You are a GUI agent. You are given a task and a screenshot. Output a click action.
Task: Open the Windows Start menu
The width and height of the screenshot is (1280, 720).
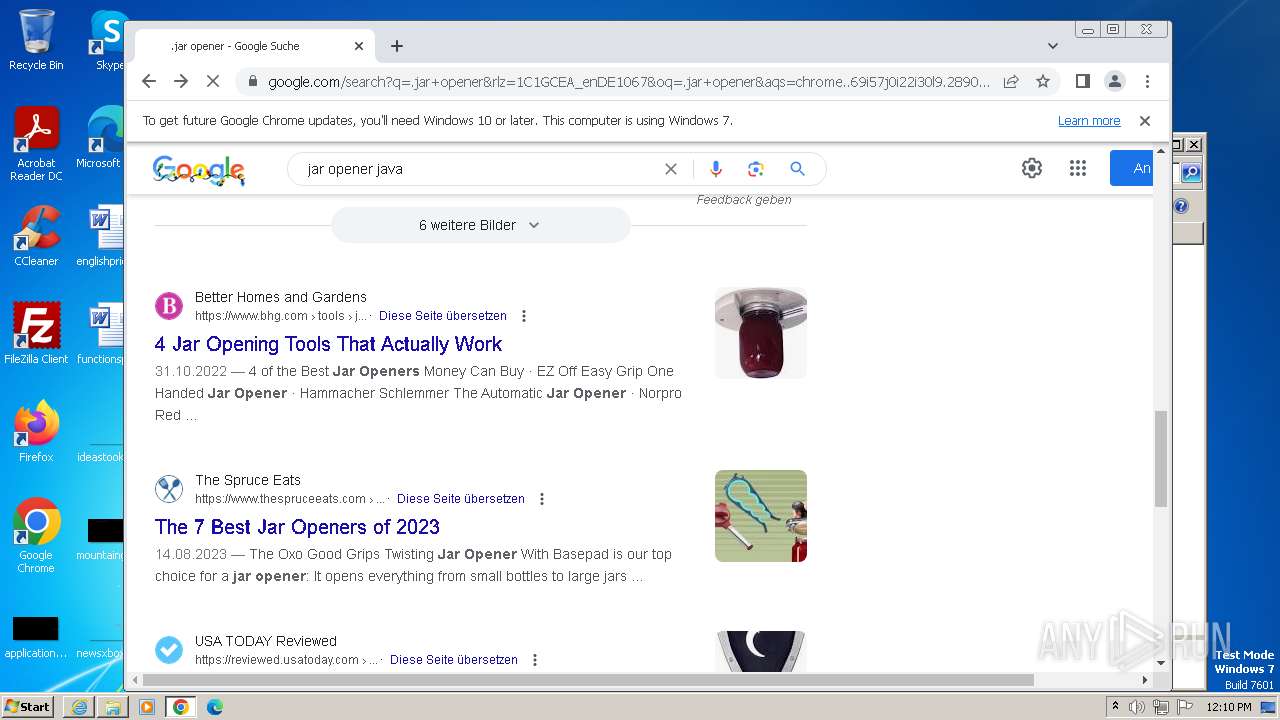28,707
